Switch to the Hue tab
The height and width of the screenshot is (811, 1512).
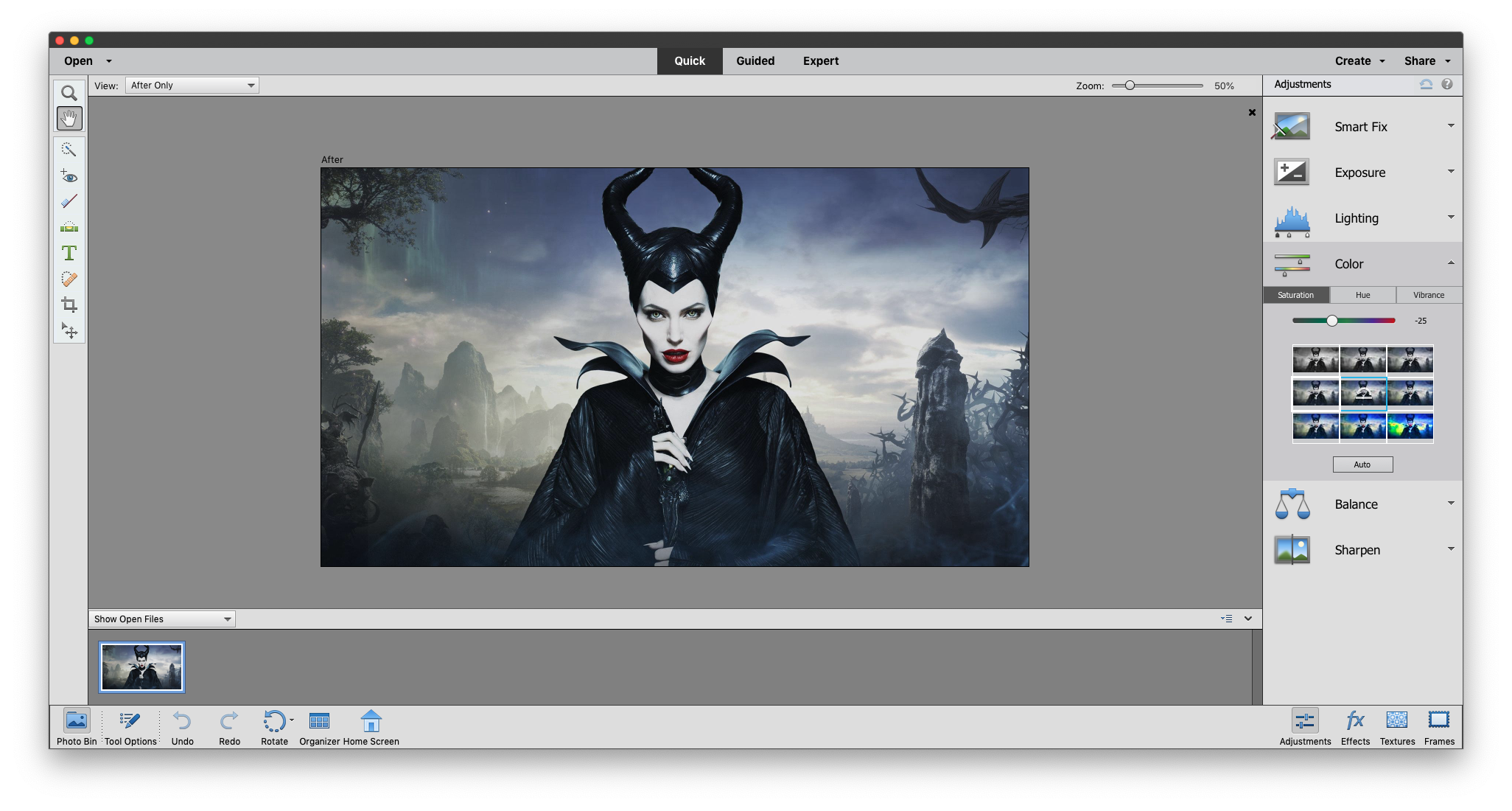tap(1362, 295)
